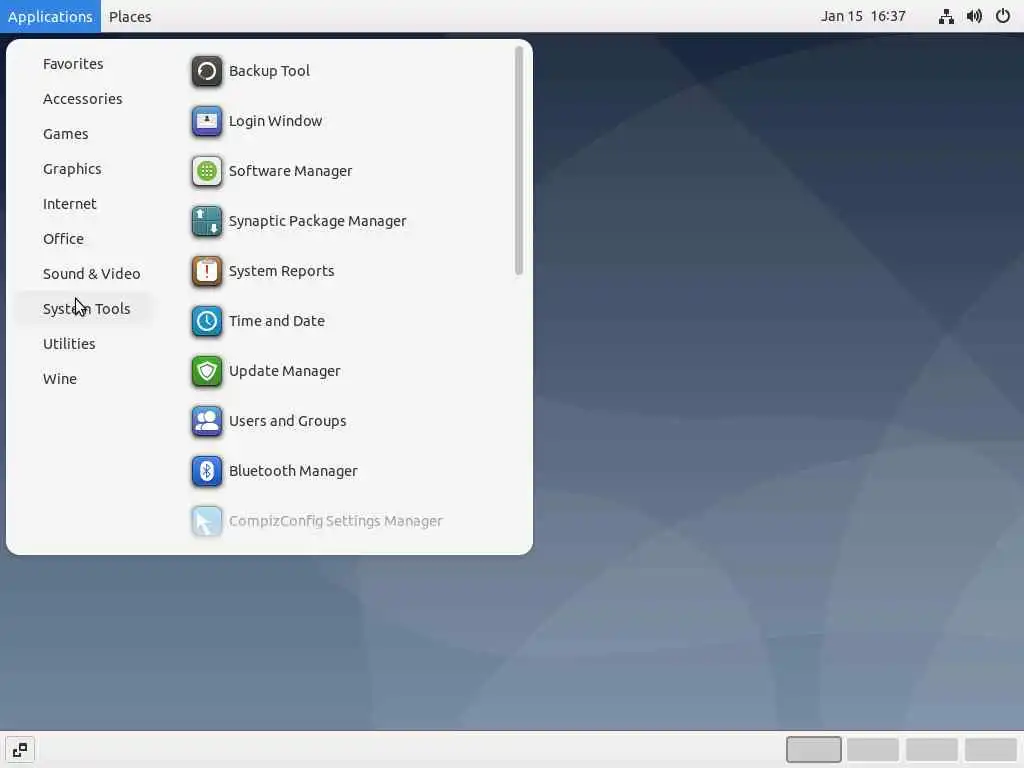
Task: Choose the Games category
Action: pyautogui.click(x=65, y=134)
